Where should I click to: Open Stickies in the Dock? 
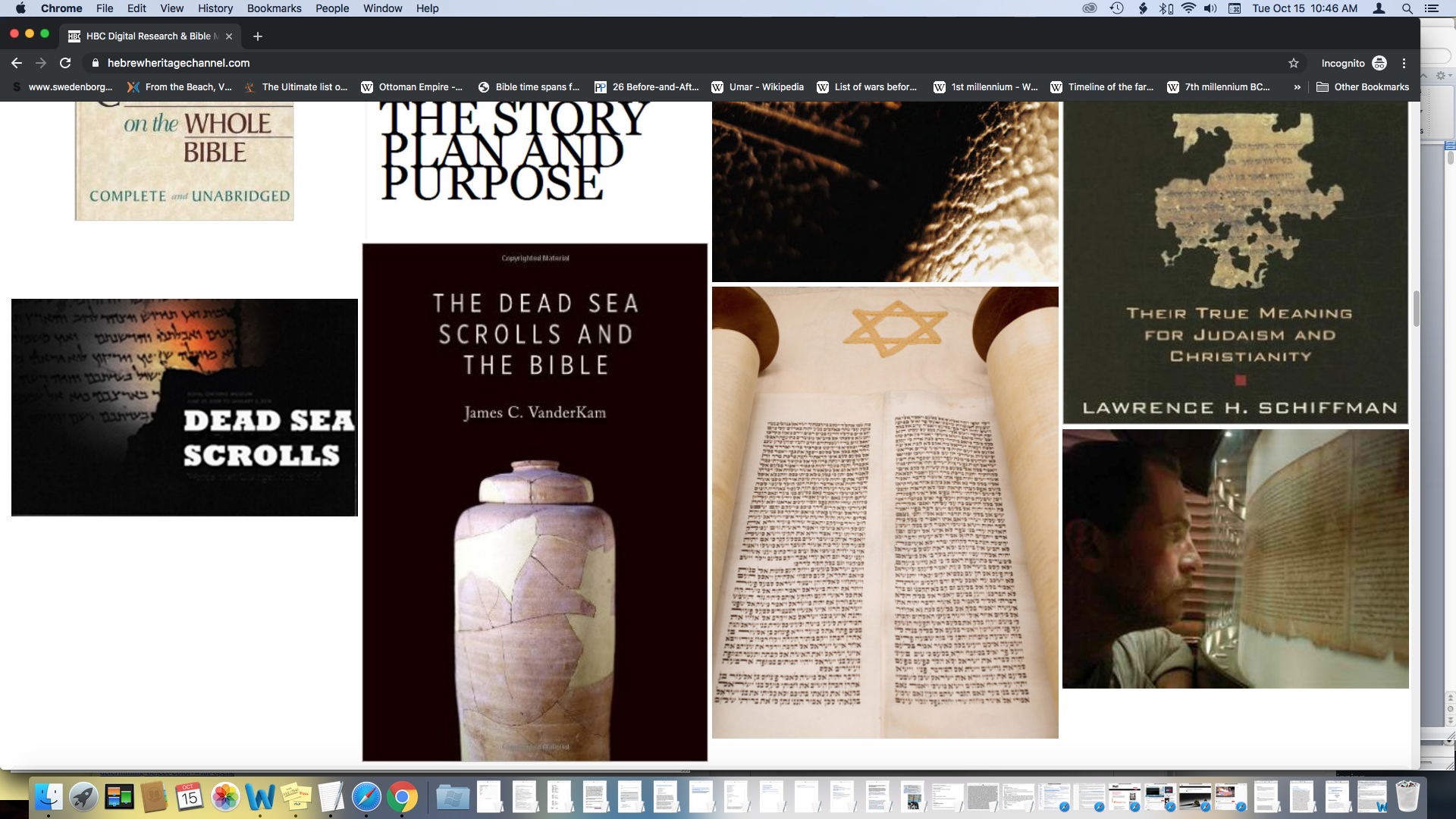coord(296,797)
